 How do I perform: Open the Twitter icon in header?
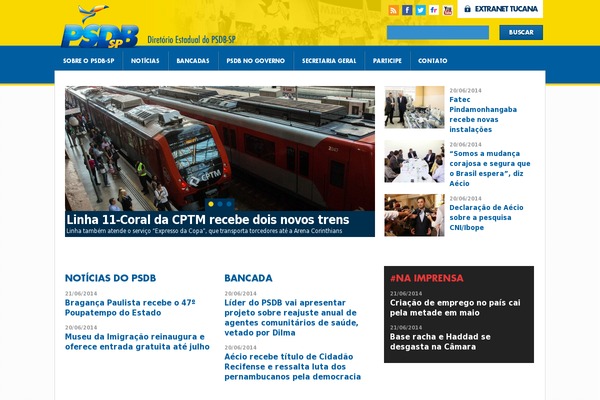421,10
